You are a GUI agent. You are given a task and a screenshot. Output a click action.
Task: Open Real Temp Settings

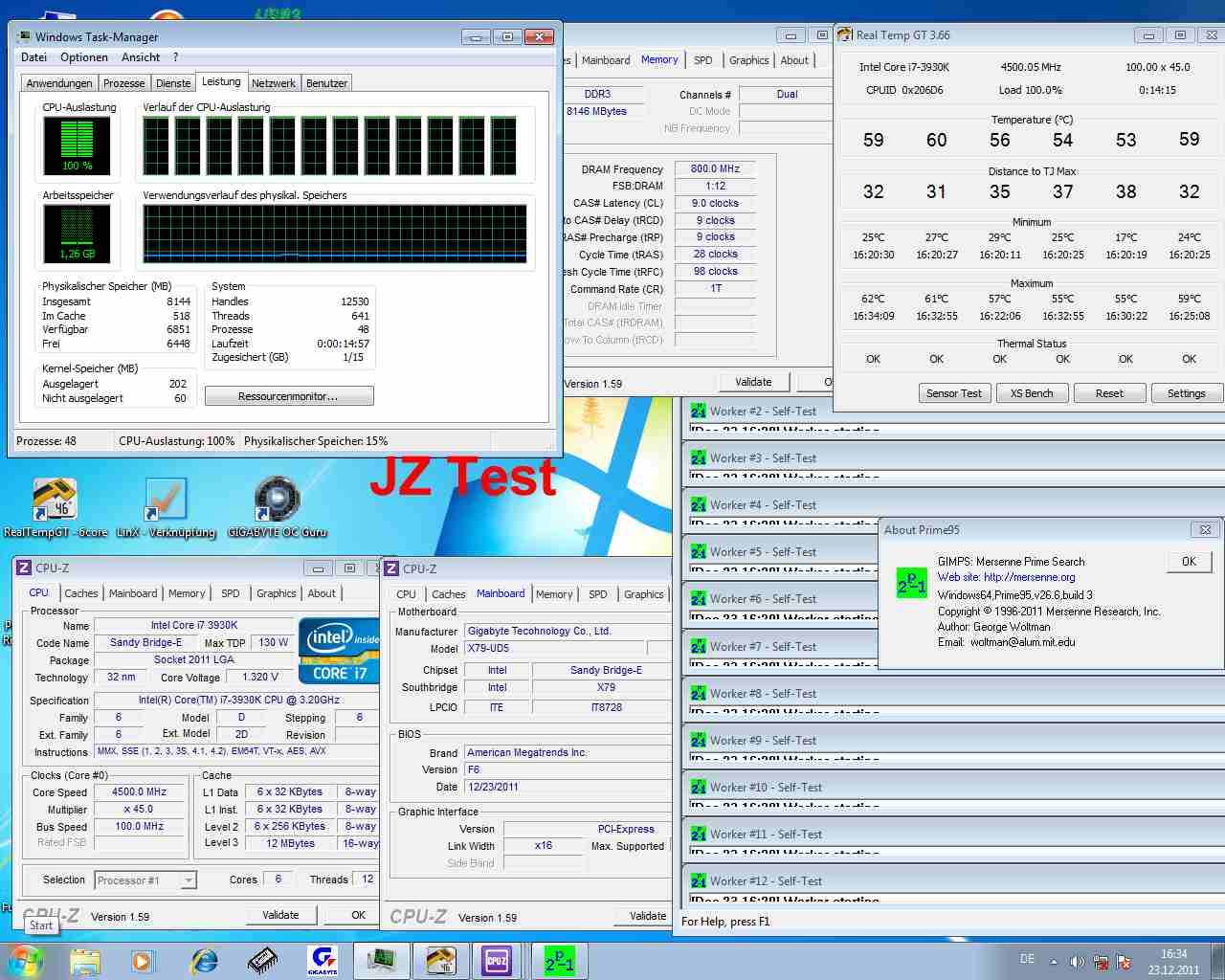pyautogui.click(x=1187, y=393)
